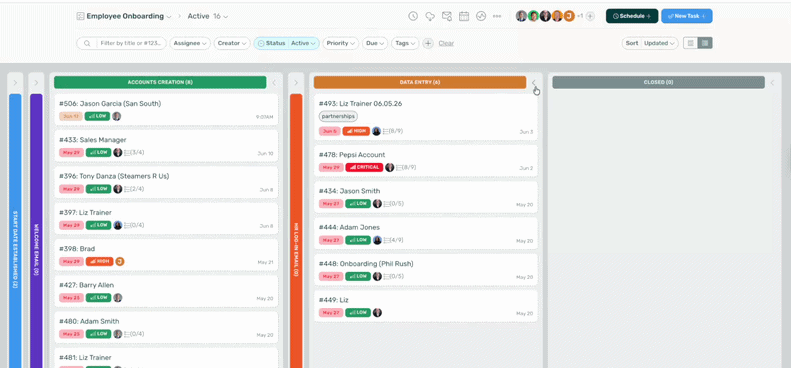Open card #480: Adam Smith
This screenshot has height=368, width=791.
(x=166, y=327)
